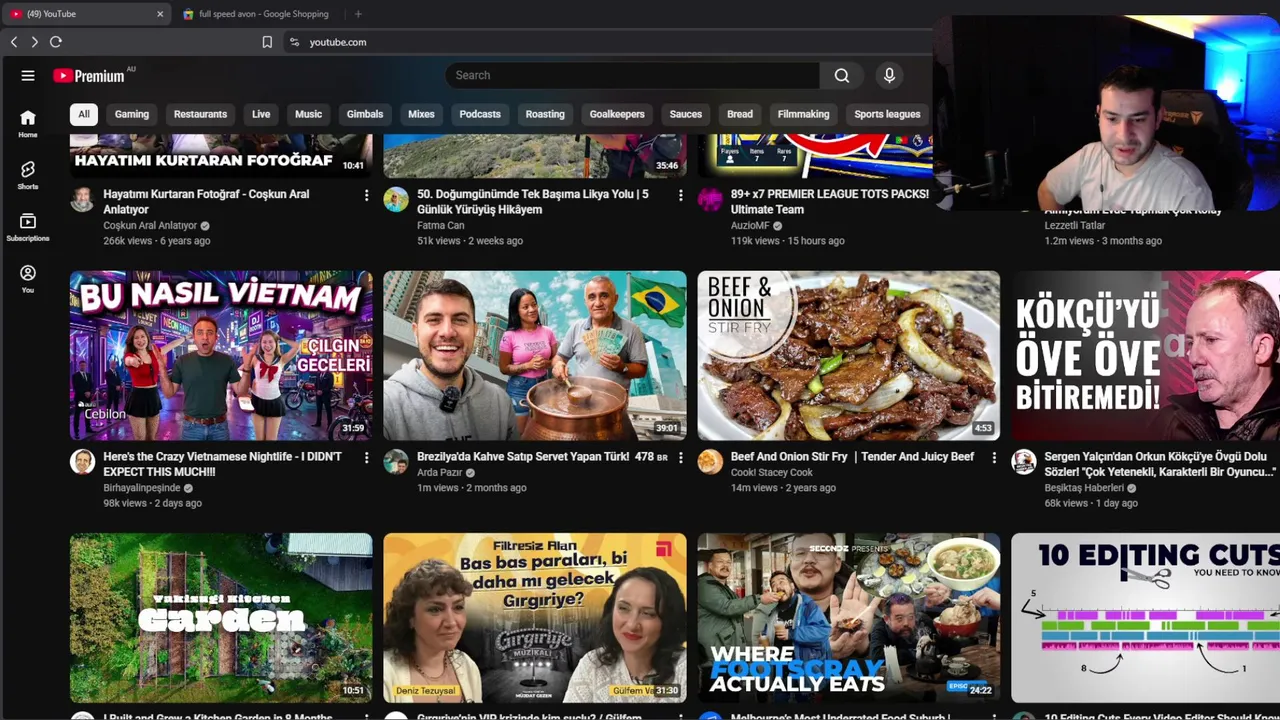Open the Brazil coffee video thumbnail
The width and height of the screenshot is (1280, 720).
click(x=535, y=356)
